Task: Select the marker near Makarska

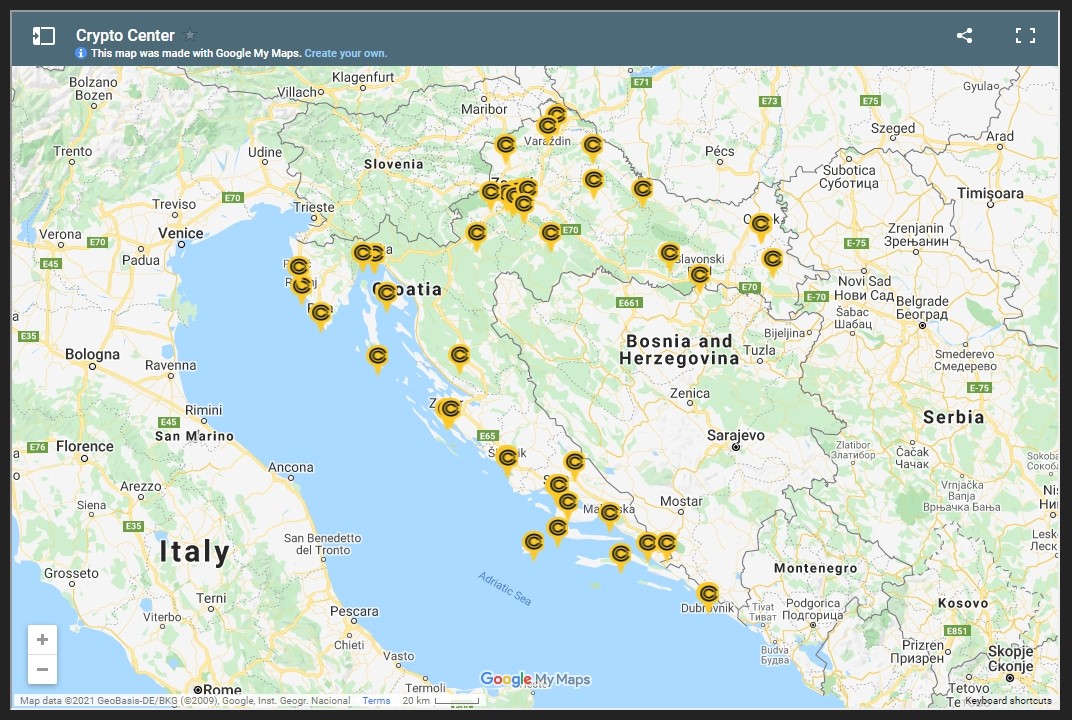Action: (x=609, y=514)
